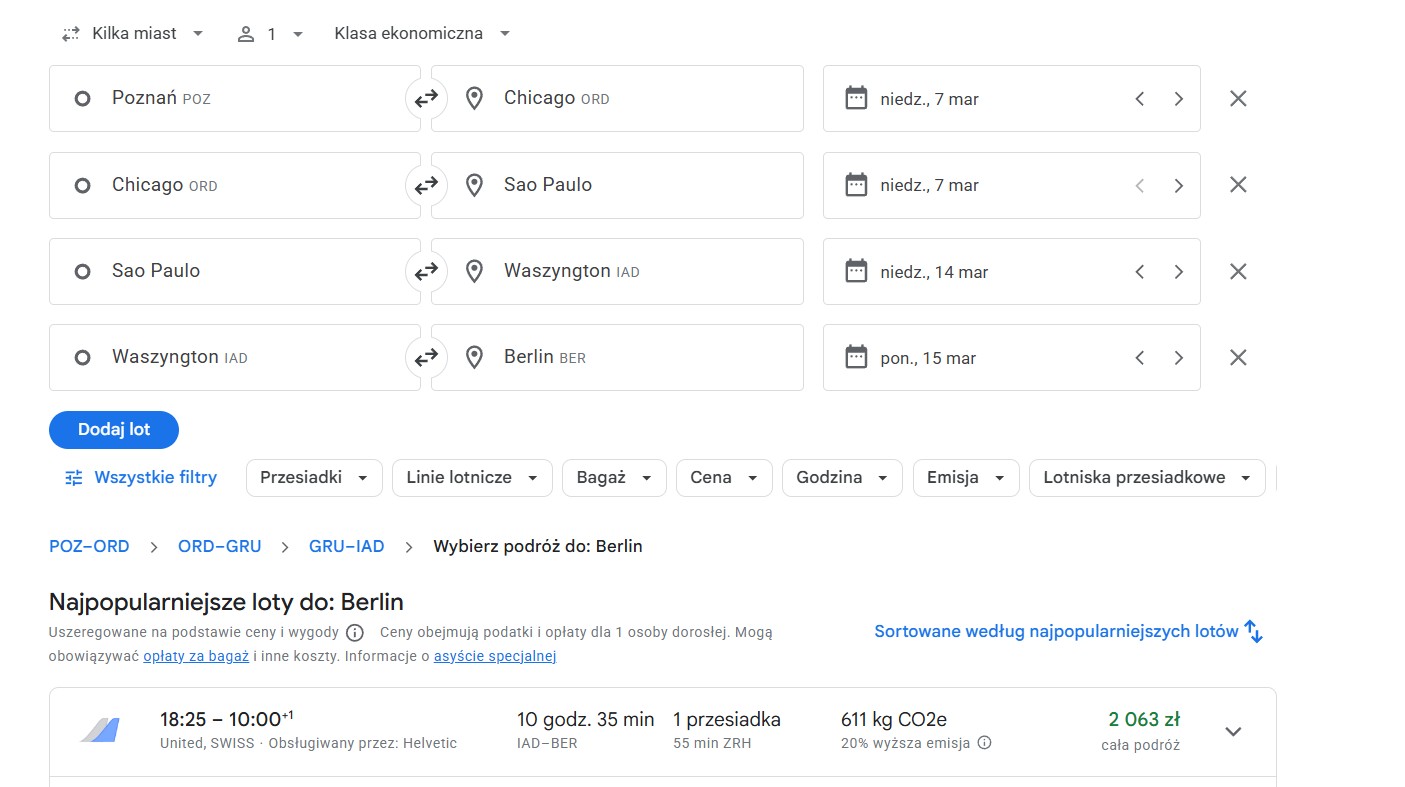
Task: Open the asyście specjalnej link
Action: pyautogui.click(x=495, y=657)
